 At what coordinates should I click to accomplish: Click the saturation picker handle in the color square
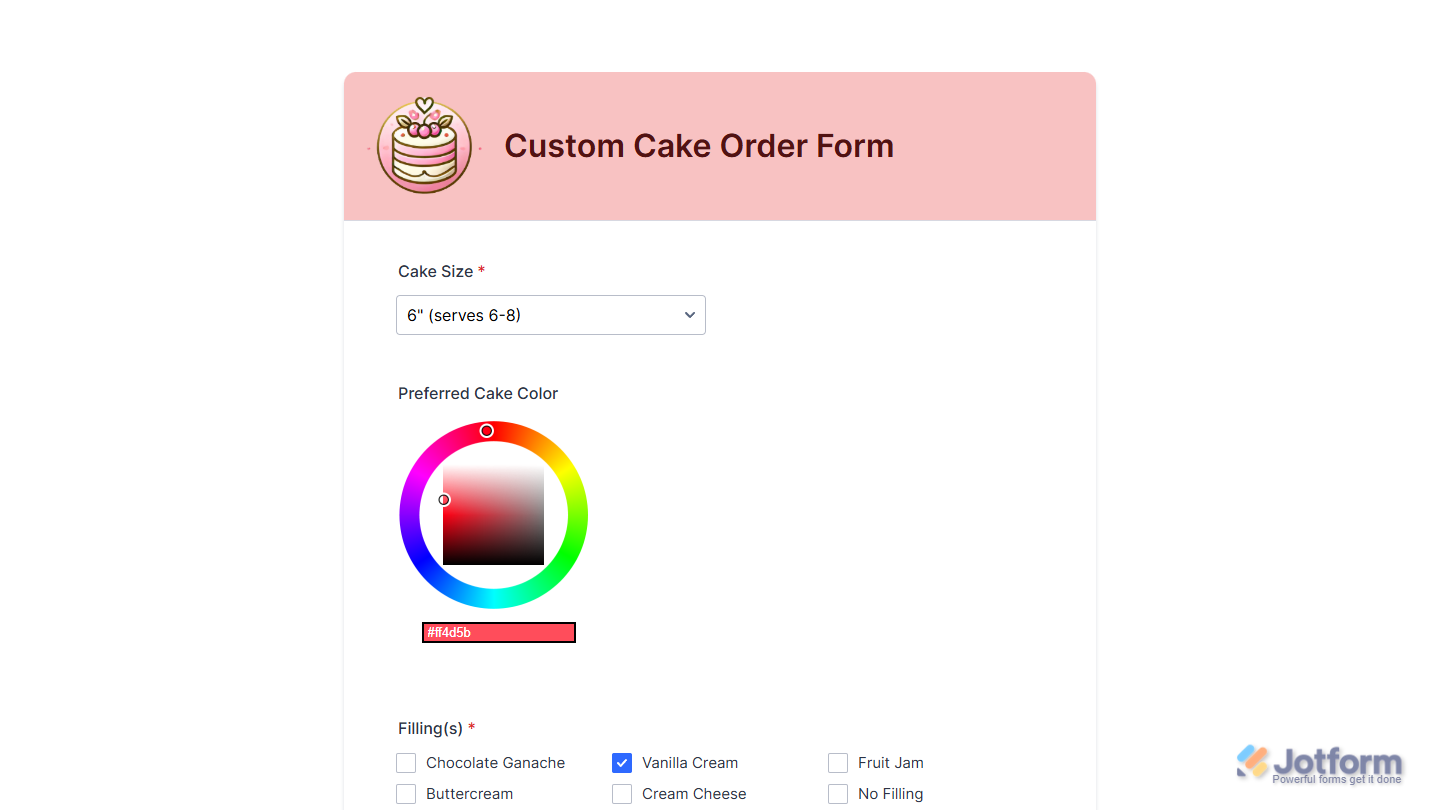445,499
